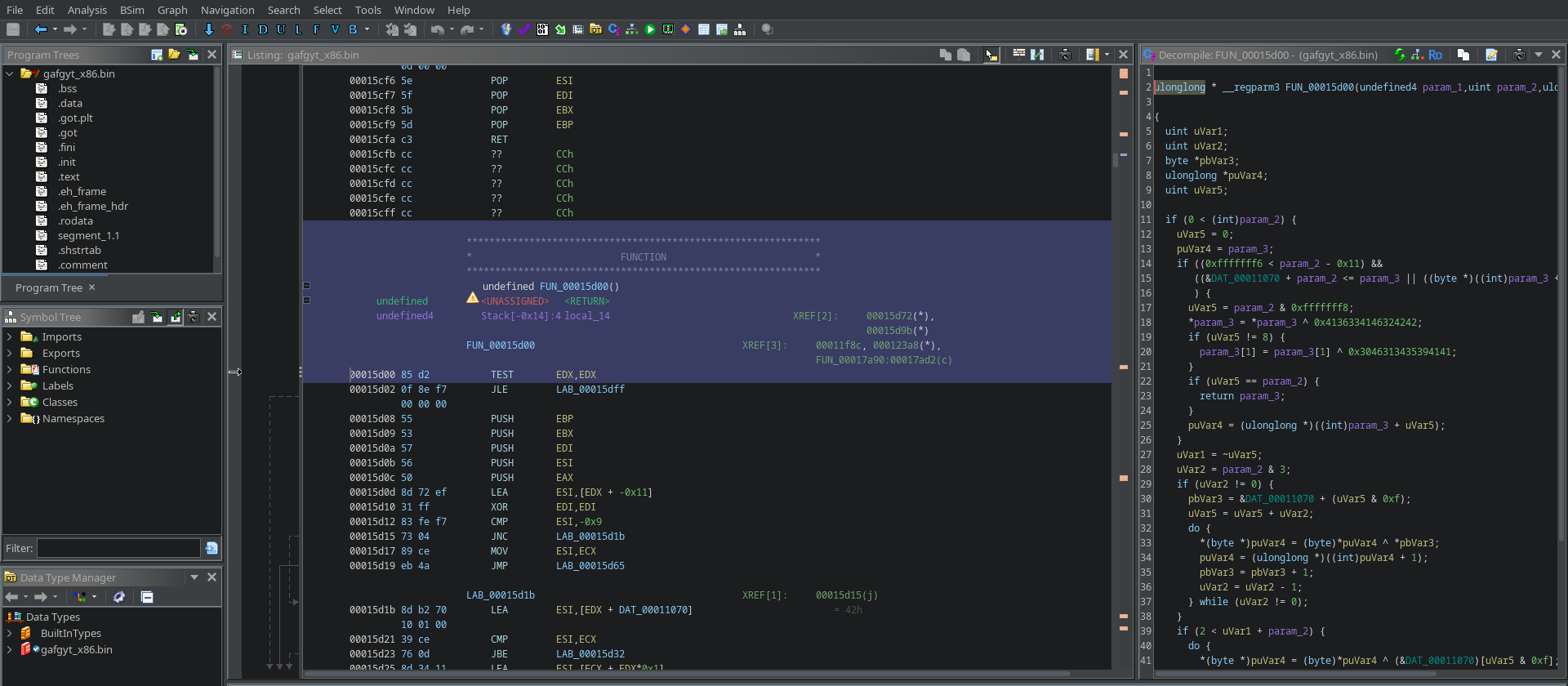Toggle the Data navigation 'D' button
The height and width of the screenshot is (686, 1568).
263,29
